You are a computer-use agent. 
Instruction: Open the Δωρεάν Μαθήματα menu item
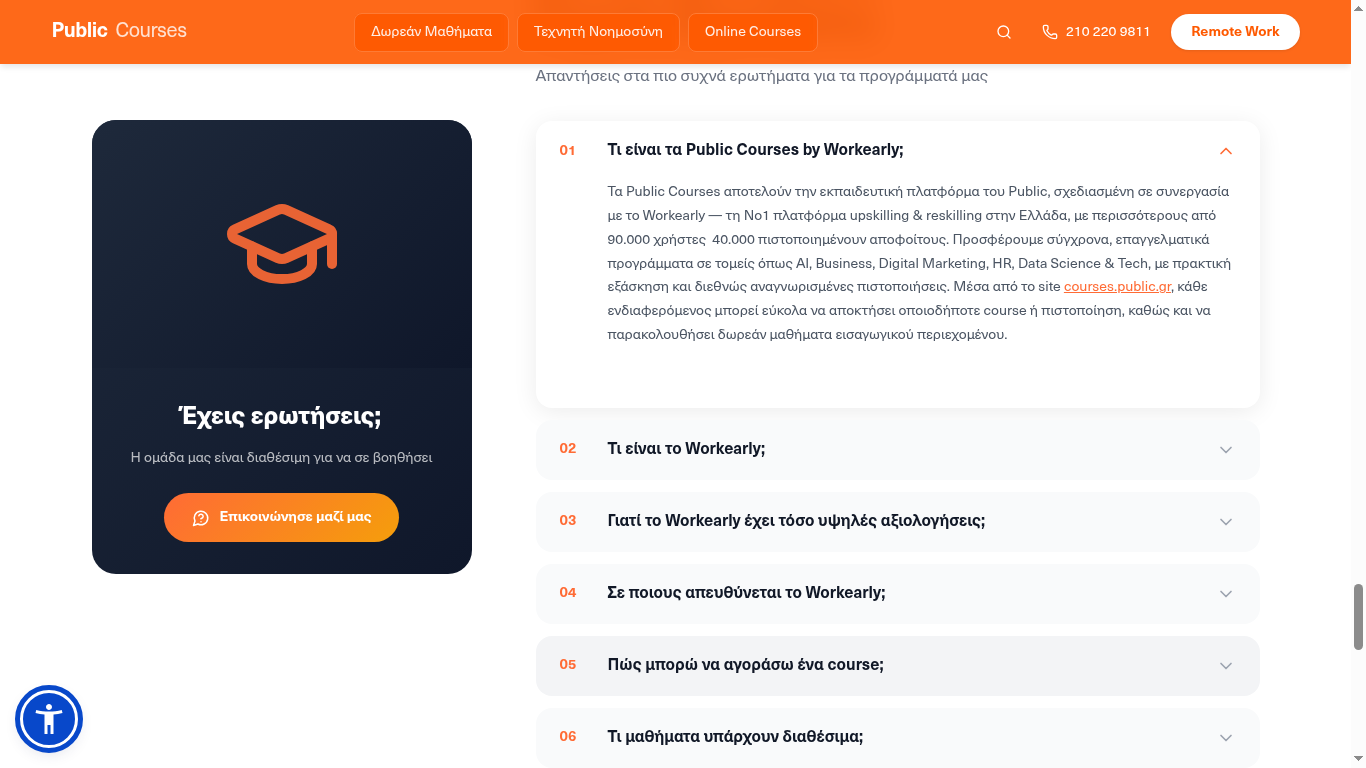click(431, 32)
